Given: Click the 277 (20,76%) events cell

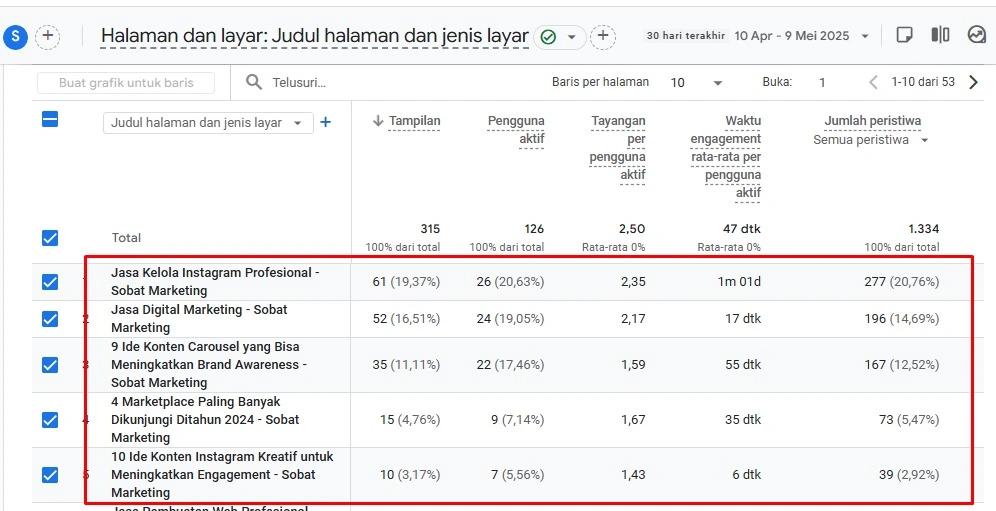Looking at the screenshot, I should [x=901, y=282].
